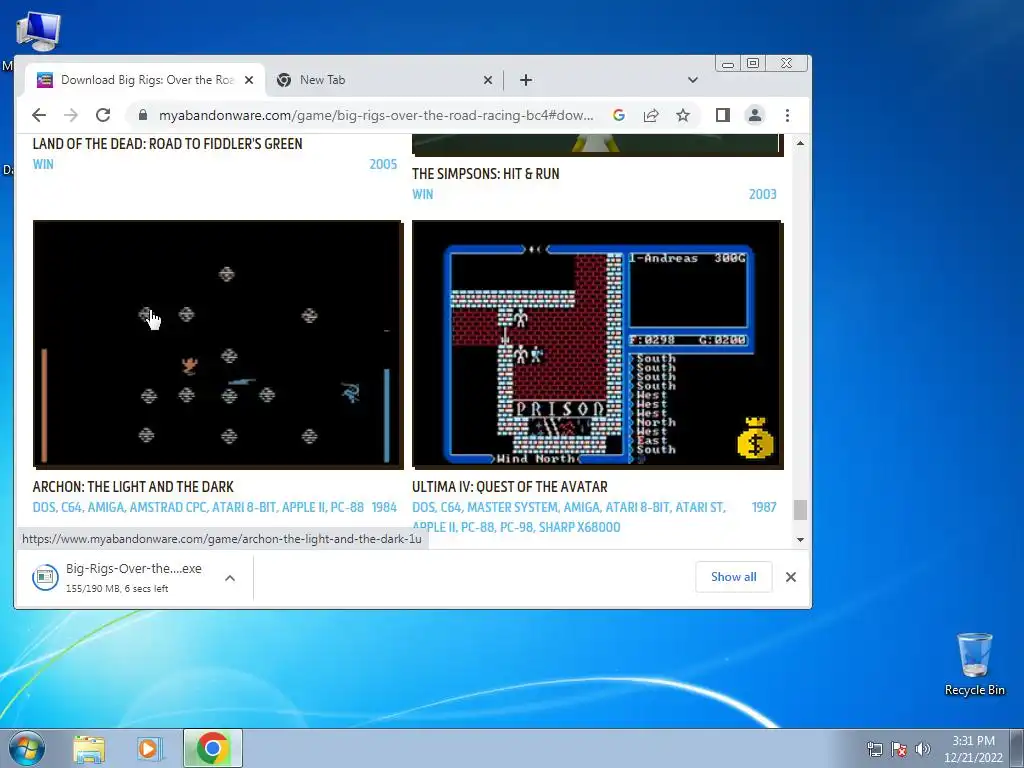The width and height of the screenshot is (1024, 768).
Task: Click the Show desktop button
Action: (1017, 748)
